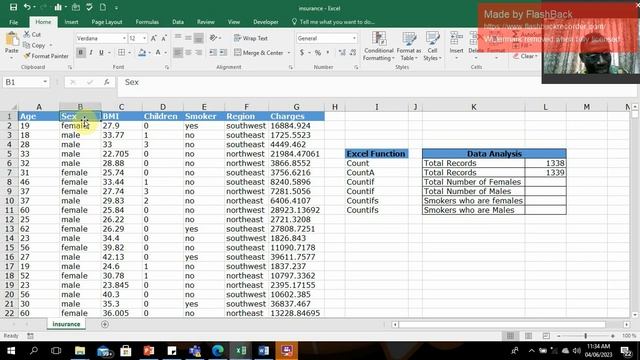Open Cell Styles gallery
Screen dimensions: 640x360
pos(432,46)
